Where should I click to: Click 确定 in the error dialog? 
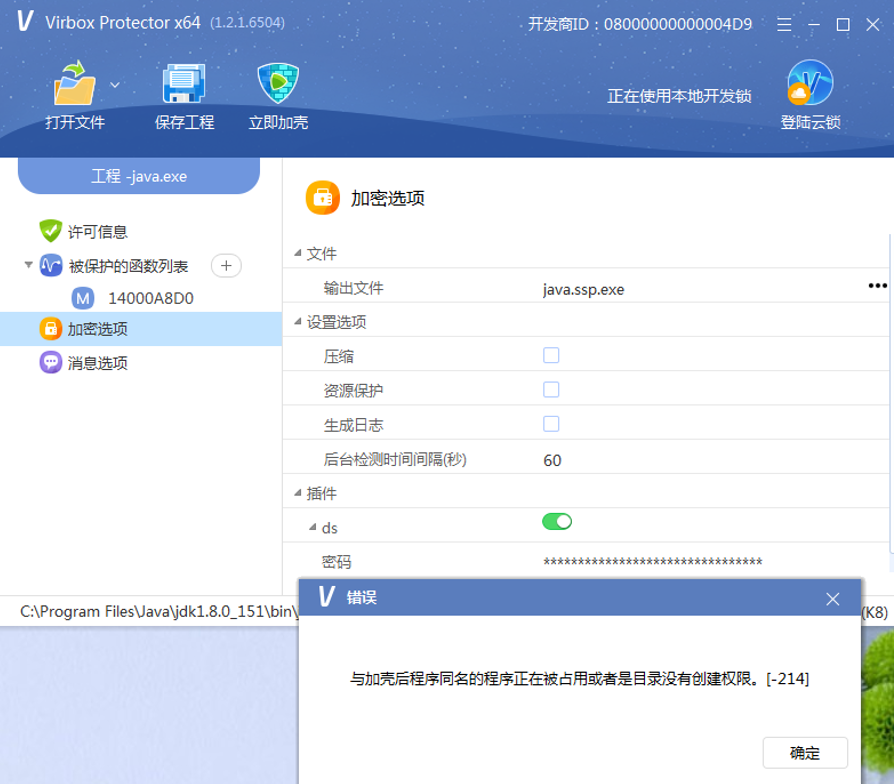[x=805, y=753]
